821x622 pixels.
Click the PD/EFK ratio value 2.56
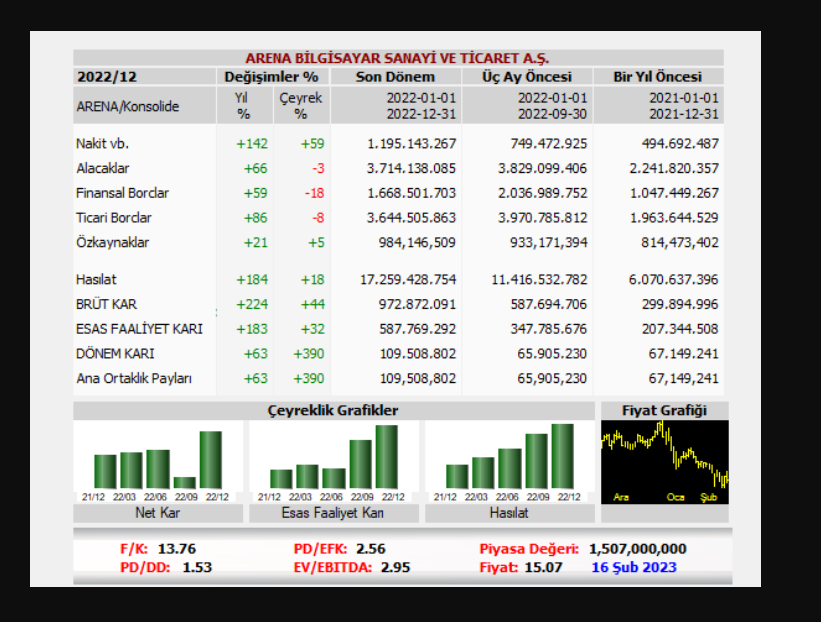click(371, 549)
